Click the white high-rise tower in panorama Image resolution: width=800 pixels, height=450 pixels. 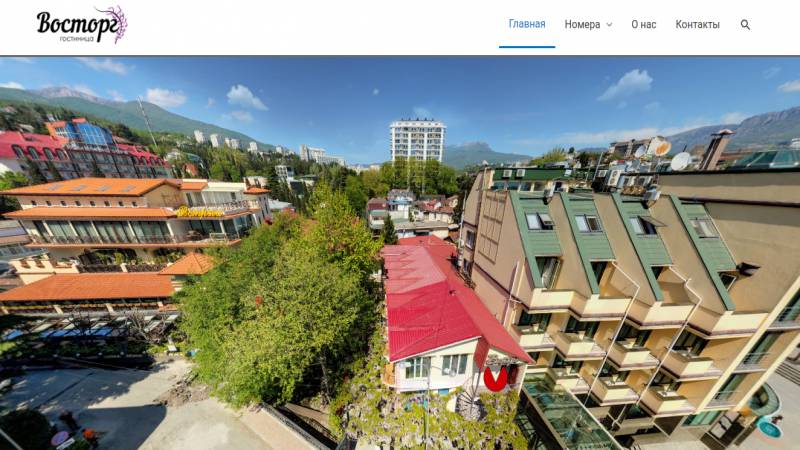[417, 141]
